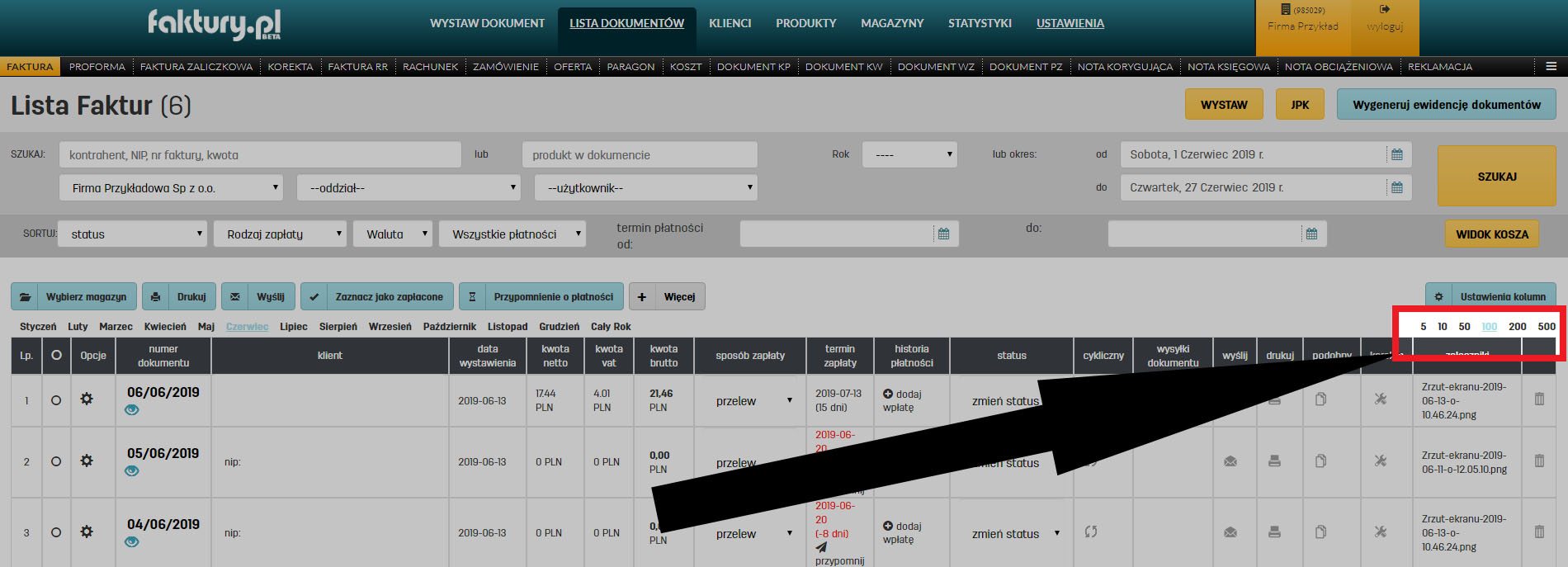Open the 'Wszystkie płatności' dropdown
The width and height of the screenshot is (1568, 567).
point(512,234)
